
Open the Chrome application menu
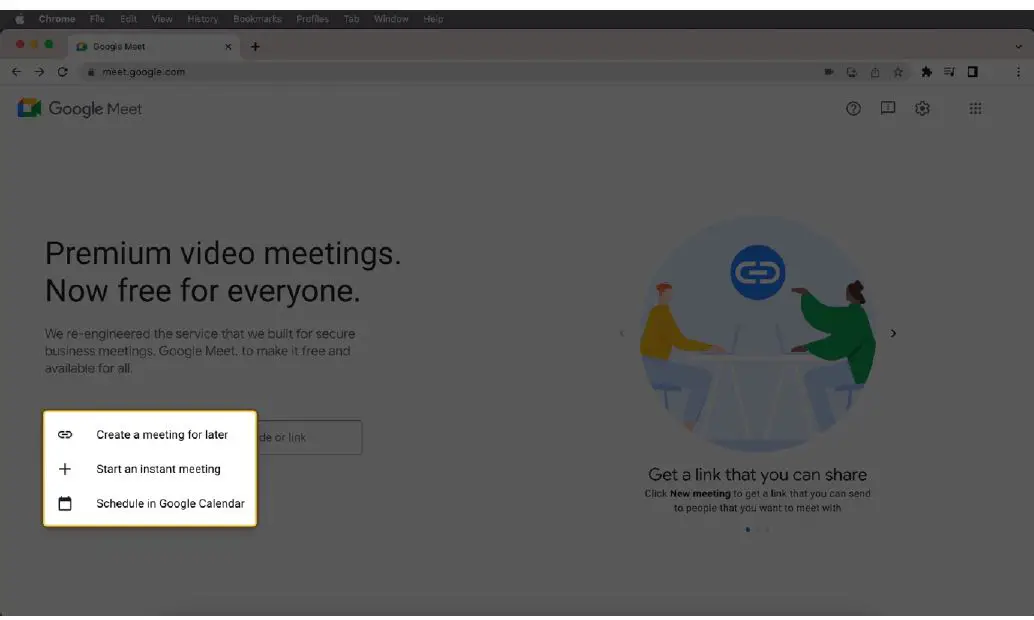click(x=57, y=19)
